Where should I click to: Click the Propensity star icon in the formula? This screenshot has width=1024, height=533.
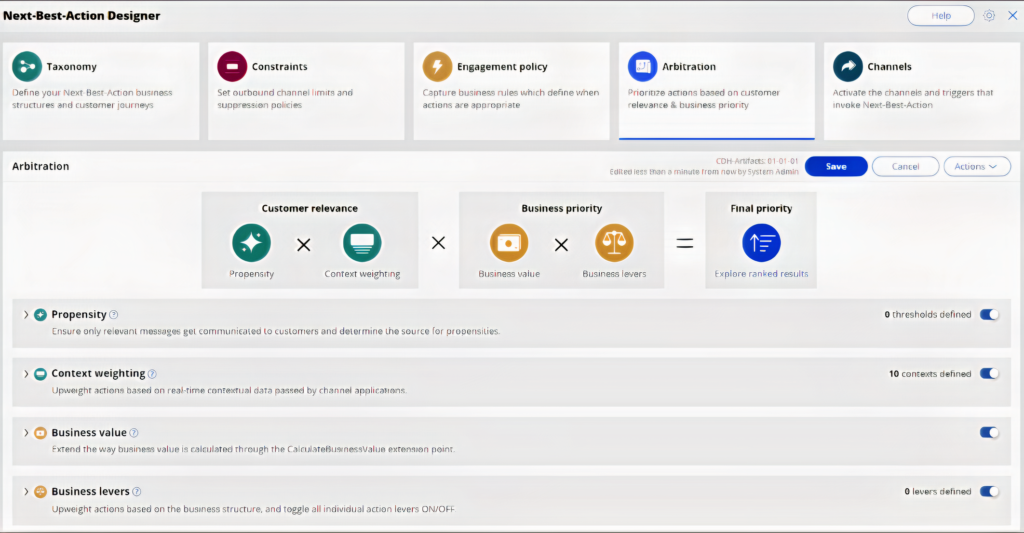click(251, 243)
